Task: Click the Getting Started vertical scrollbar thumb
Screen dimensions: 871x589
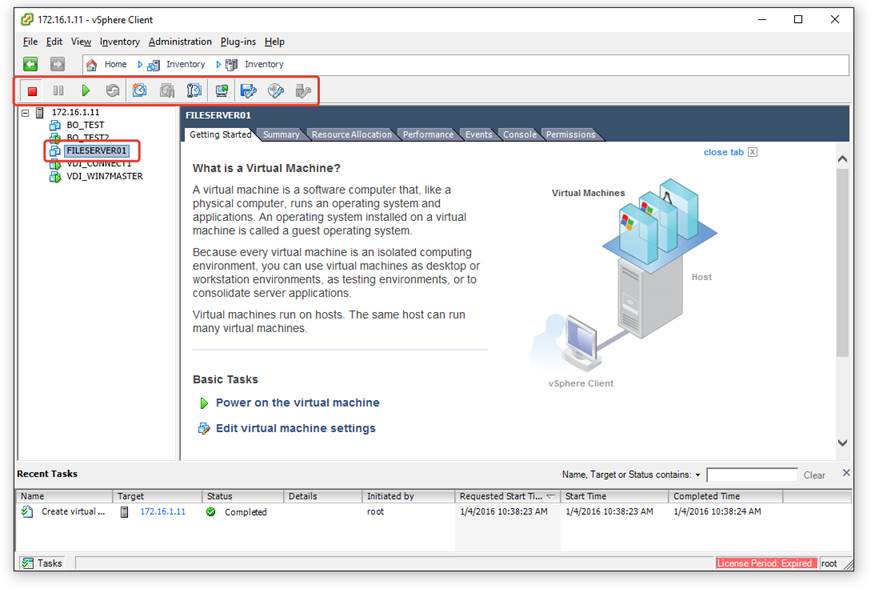Action: click(x=842, y=262)
